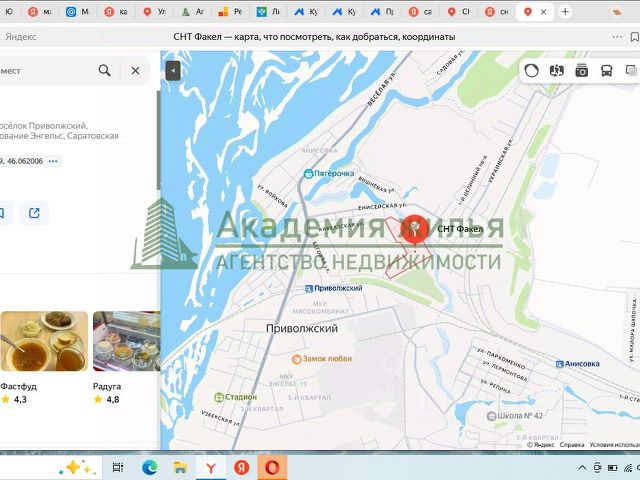Open File Explorer from taskbar
Image resolution: width=640 pixels, height=480 pixels.
coord(180,467)
